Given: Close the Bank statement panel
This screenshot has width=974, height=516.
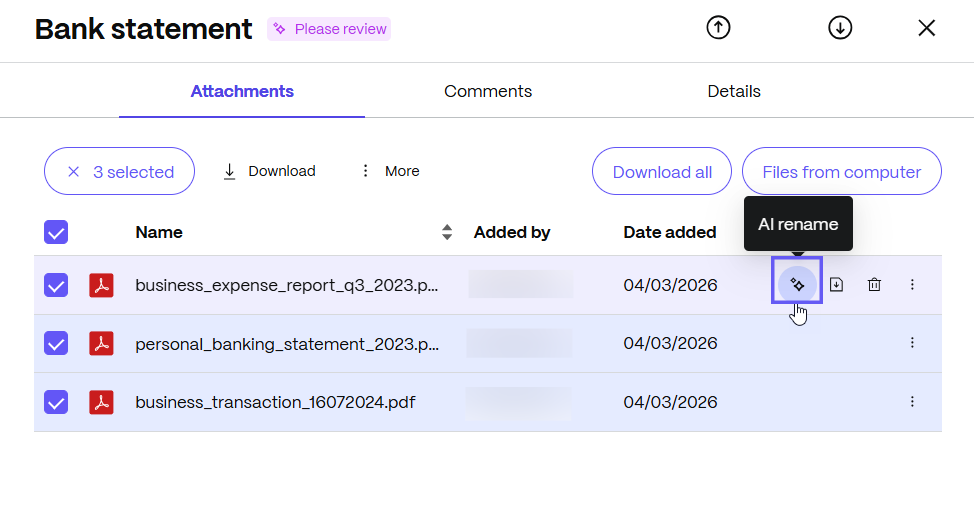Looking at the screenshot, I should tap(927, 29).
